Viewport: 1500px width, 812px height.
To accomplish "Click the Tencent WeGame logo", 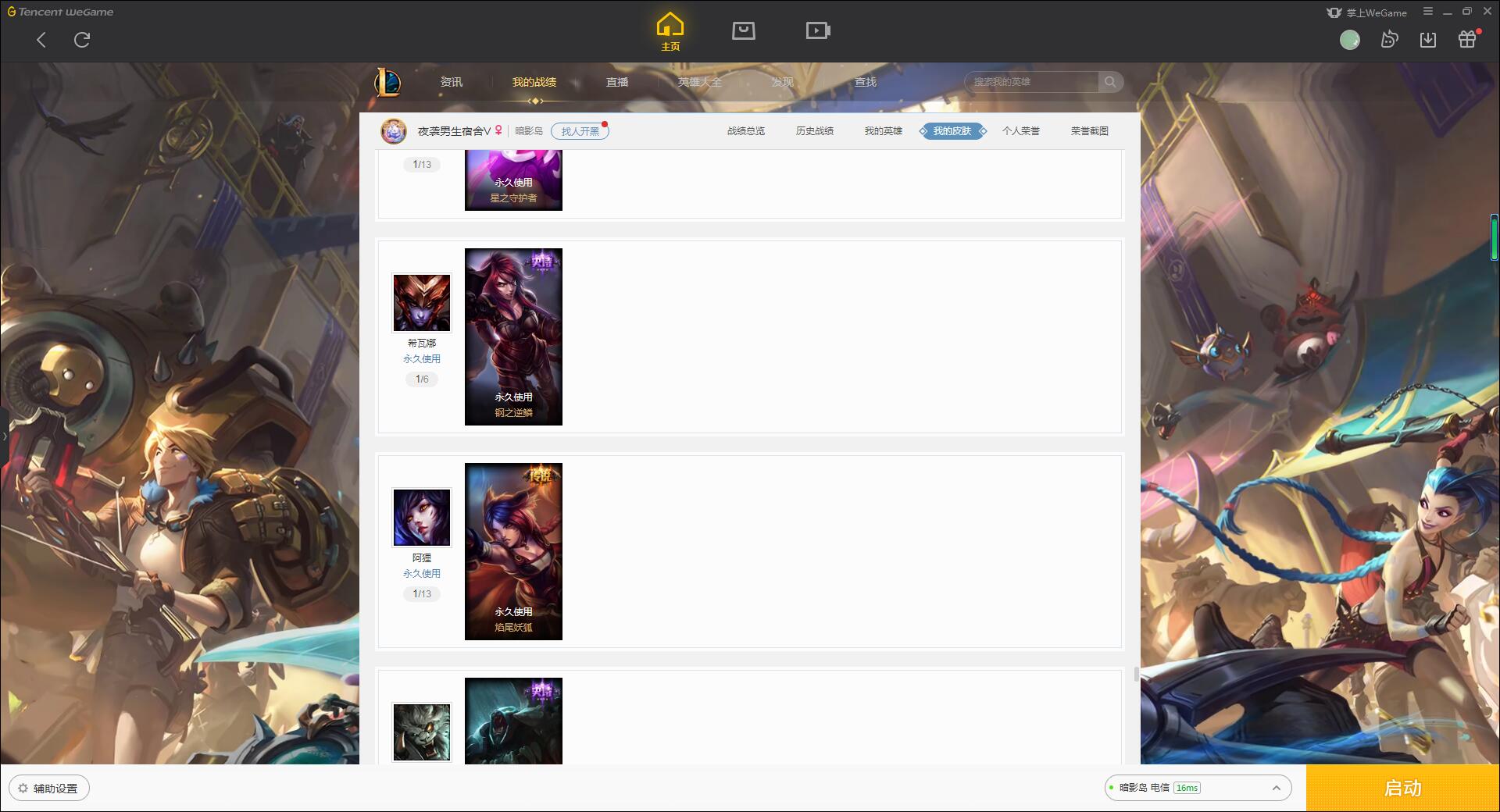I will pos(61,12).
